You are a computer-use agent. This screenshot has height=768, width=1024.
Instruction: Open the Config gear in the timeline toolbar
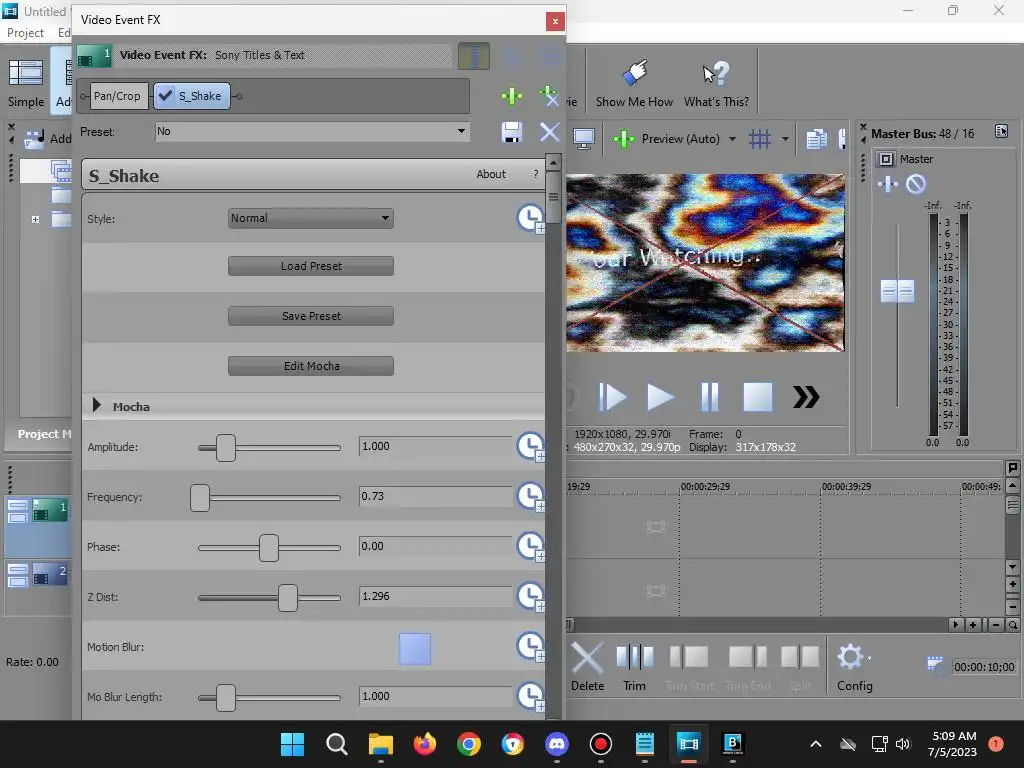pos(854,667)
